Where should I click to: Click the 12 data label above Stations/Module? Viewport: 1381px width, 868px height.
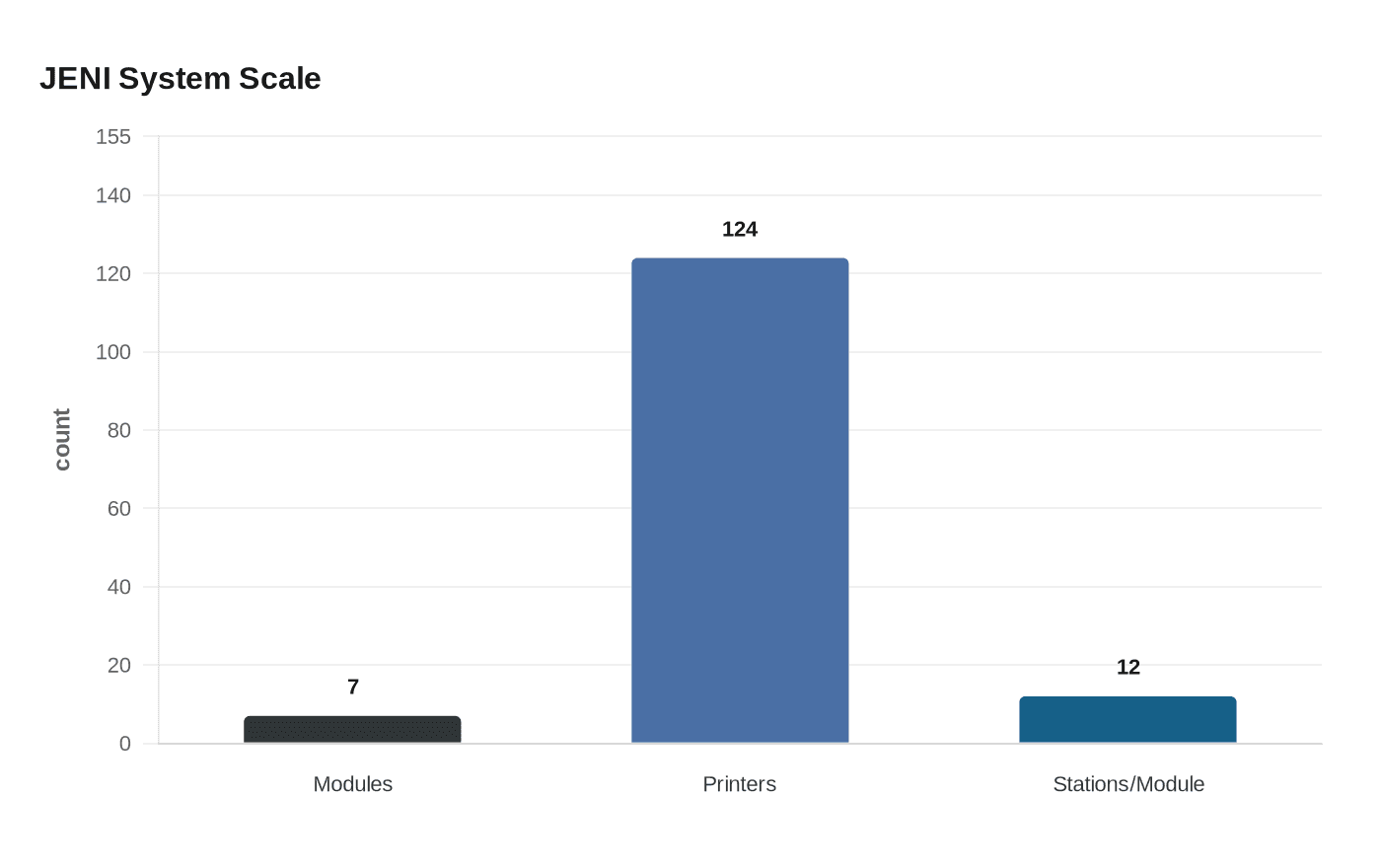click(1128, 668)
